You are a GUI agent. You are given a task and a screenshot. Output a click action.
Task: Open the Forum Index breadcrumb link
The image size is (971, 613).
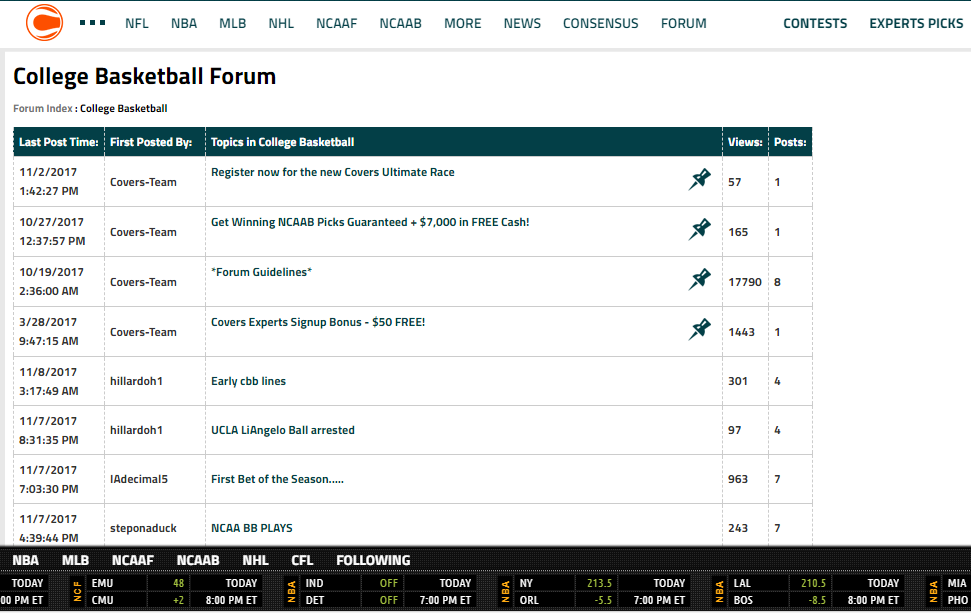[x=42, y=108]
